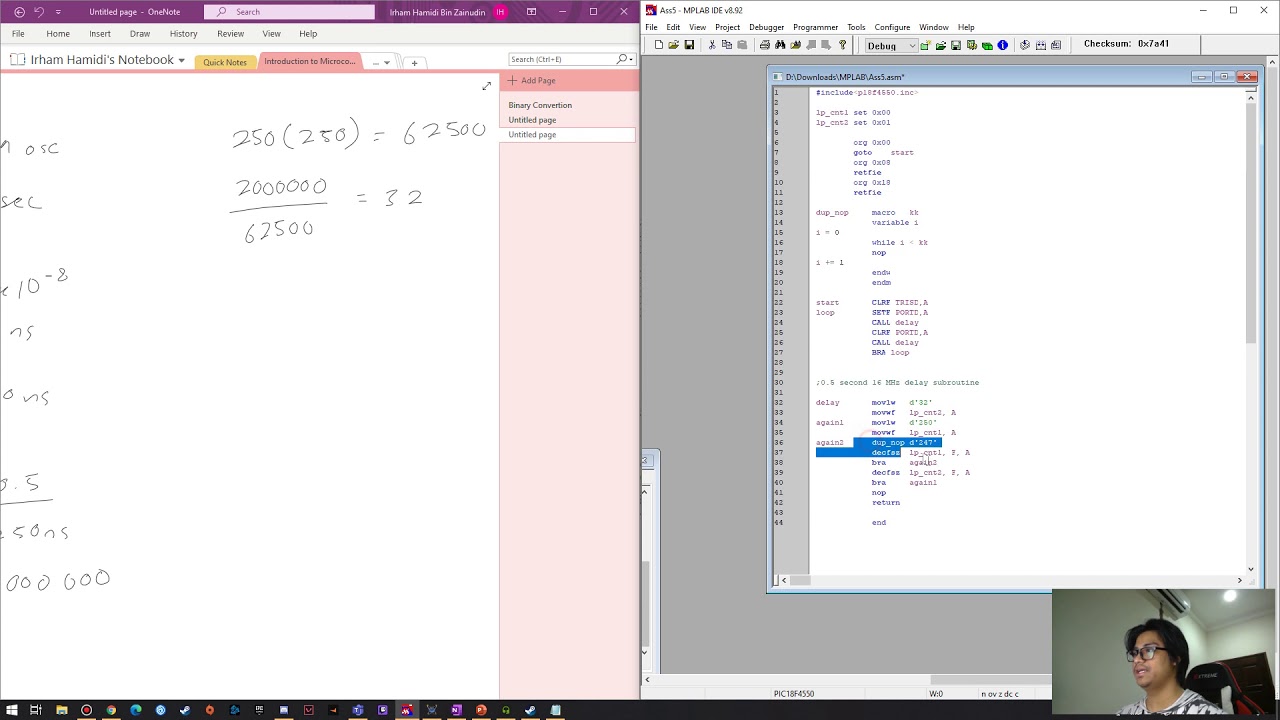Select the Introduction to Microco... section tab
1280x720 pixels.
click(309, 62)
